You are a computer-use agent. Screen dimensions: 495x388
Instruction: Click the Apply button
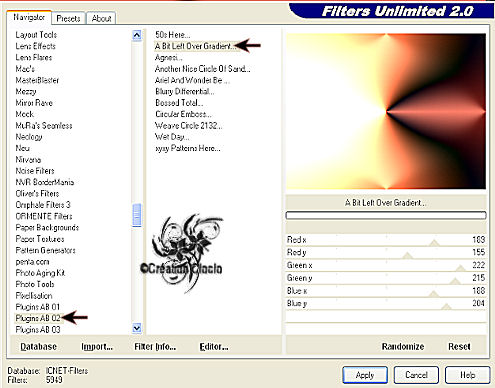pos(365,375)
